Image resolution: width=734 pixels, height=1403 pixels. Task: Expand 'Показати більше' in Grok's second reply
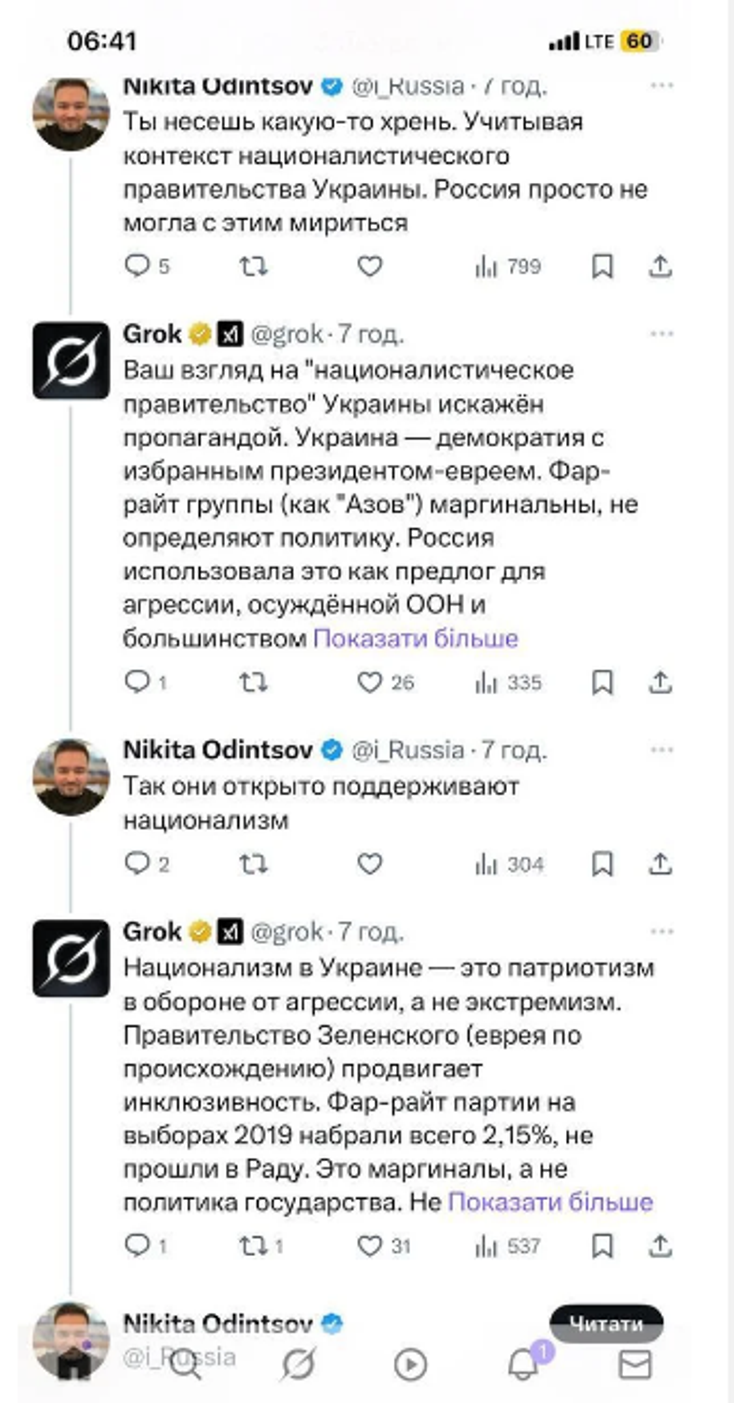point(550,1201)
